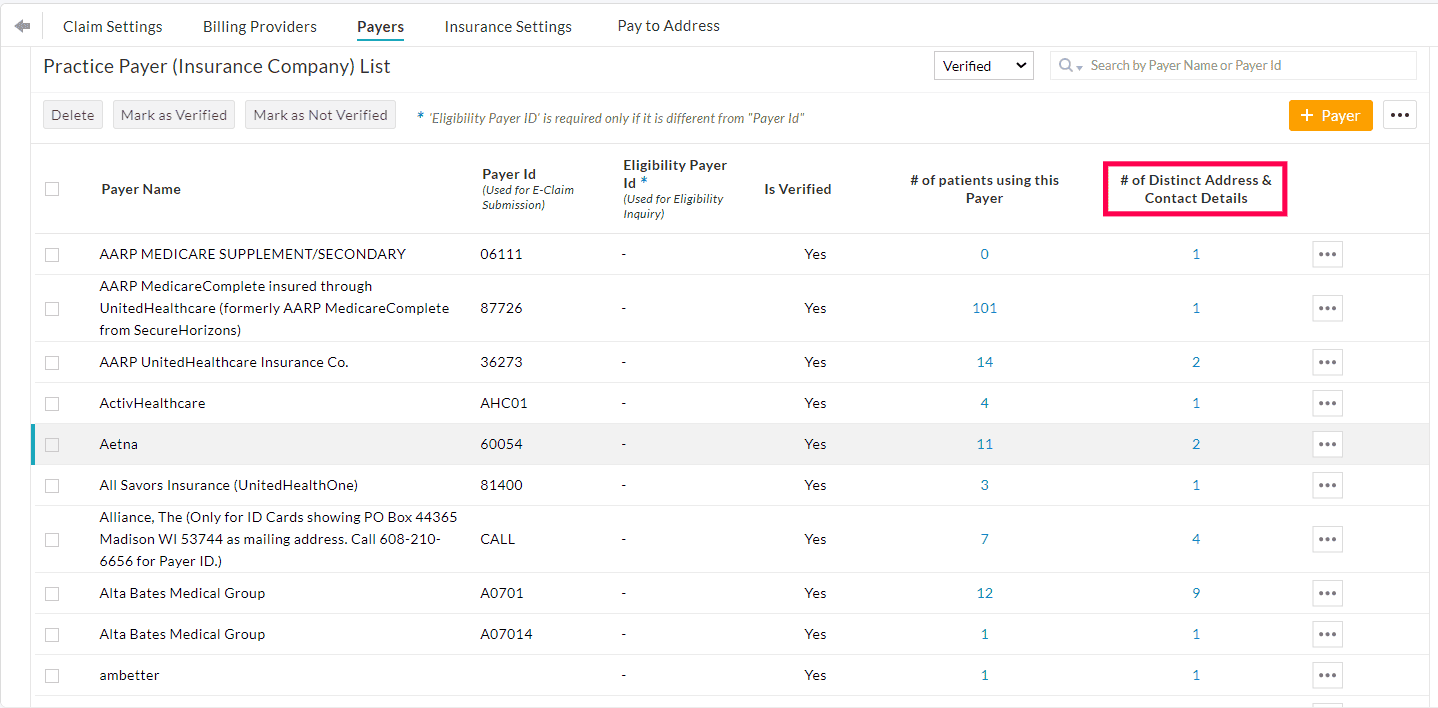
Task: Switch to the Billing Providers tab
Action: coord(259,26)
